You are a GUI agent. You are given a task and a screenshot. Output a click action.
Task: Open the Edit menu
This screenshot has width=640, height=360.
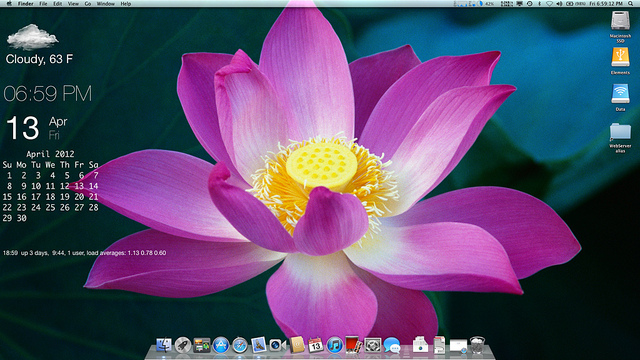(58, 4)
